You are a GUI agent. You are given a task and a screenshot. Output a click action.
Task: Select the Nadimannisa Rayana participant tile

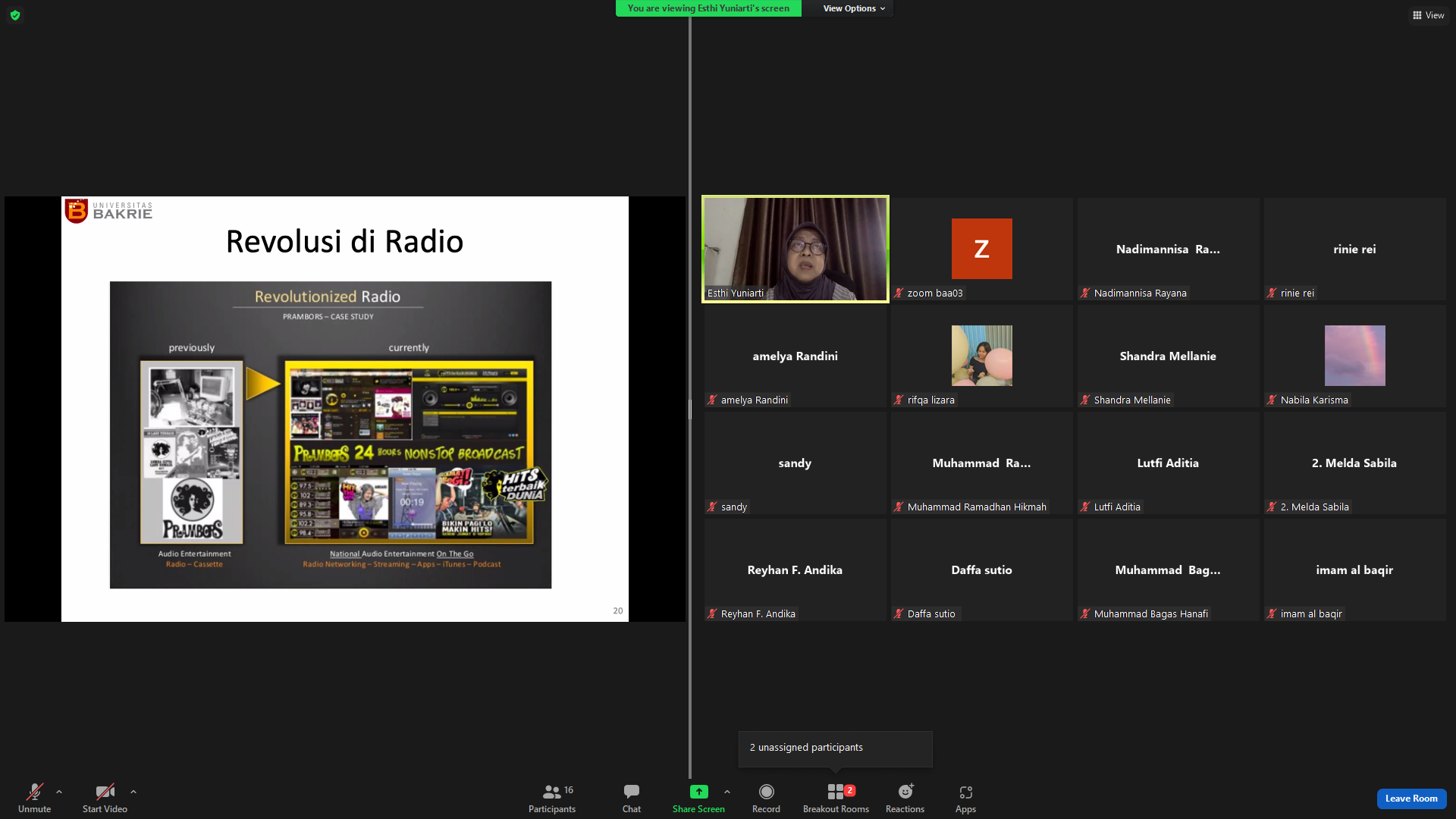pos(1168,249)
